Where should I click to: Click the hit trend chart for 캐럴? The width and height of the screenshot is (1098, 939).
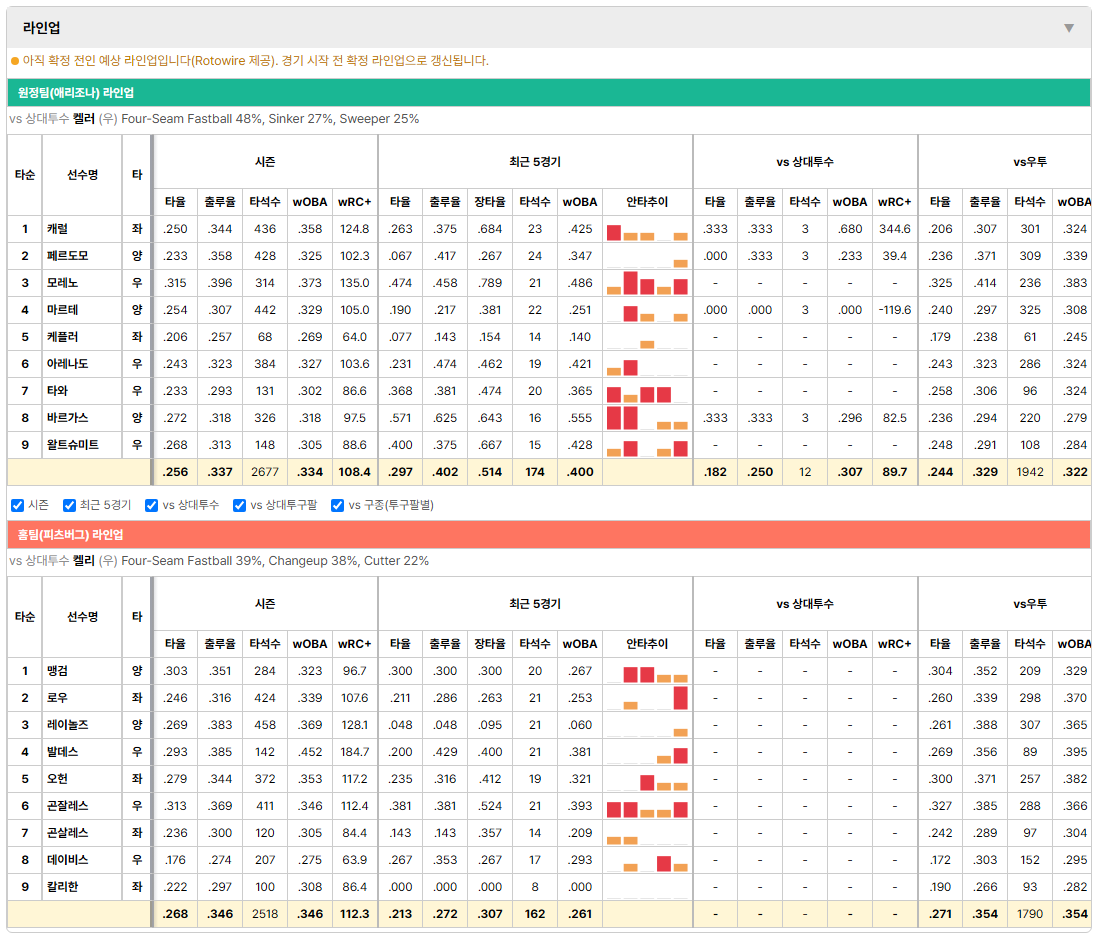pyautogui.click(x=647, y=229)
